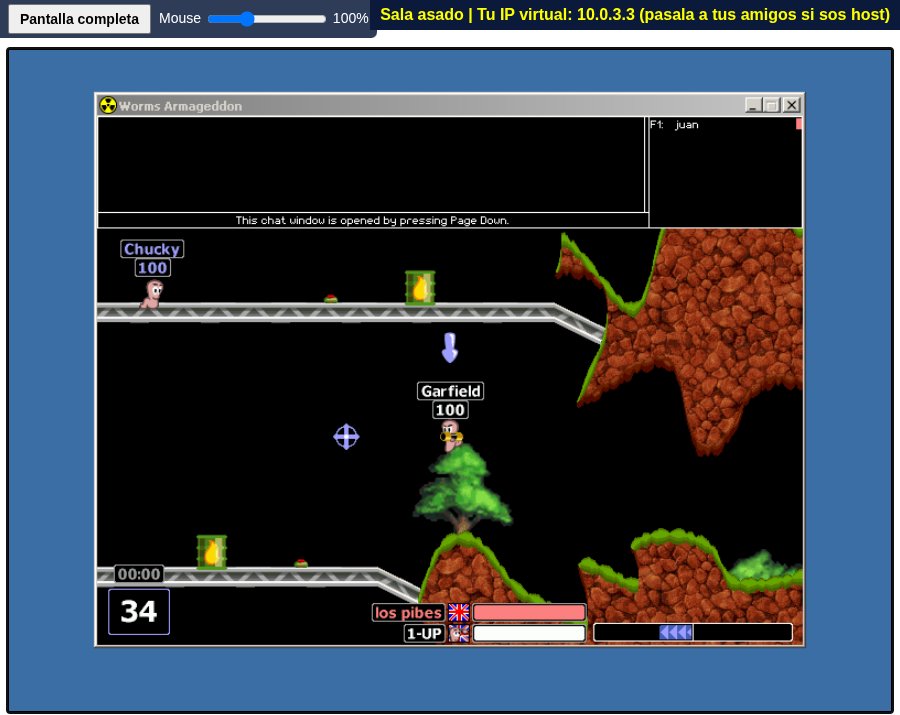Click the land mine on the lower girder

(x=301, y=564)
